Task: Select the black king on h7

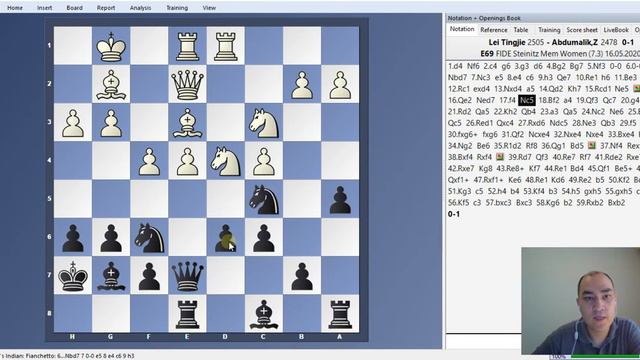Action: click(73, 276)
